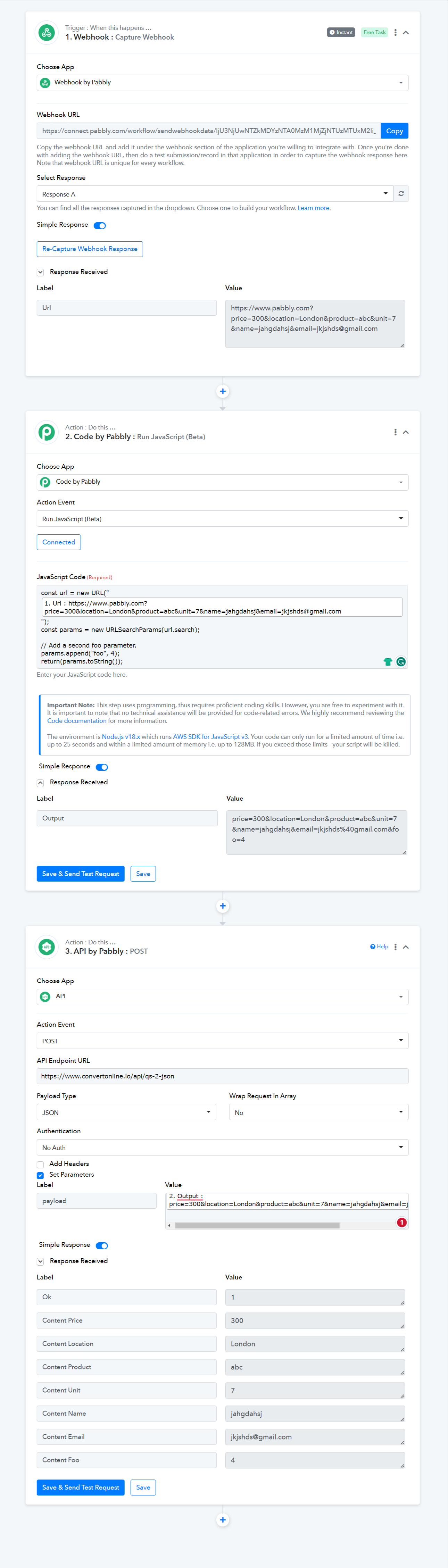Screen dimensions: 448x1568
Task: Open the Select Response dropdown showing Response A
Action: 215,193
